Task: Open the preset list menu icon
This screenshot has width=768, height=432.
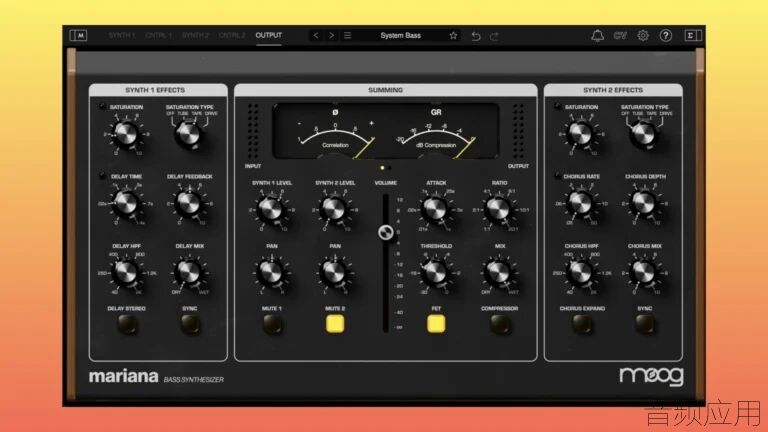Action: (347, 35)
